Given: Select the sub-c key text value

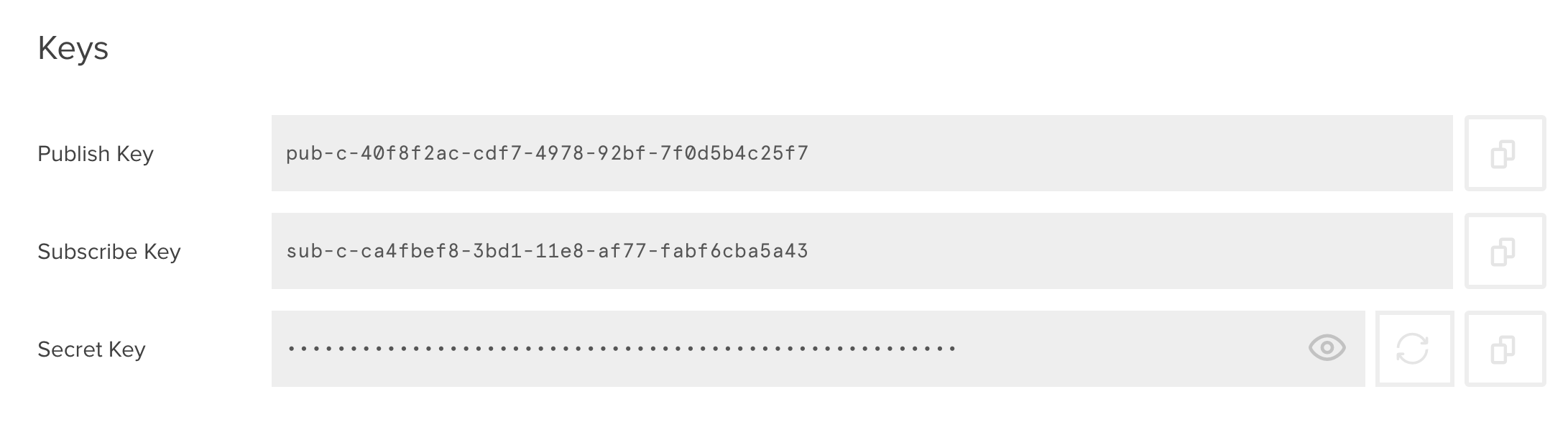Looking at the screenshot, I should (548, 251).
